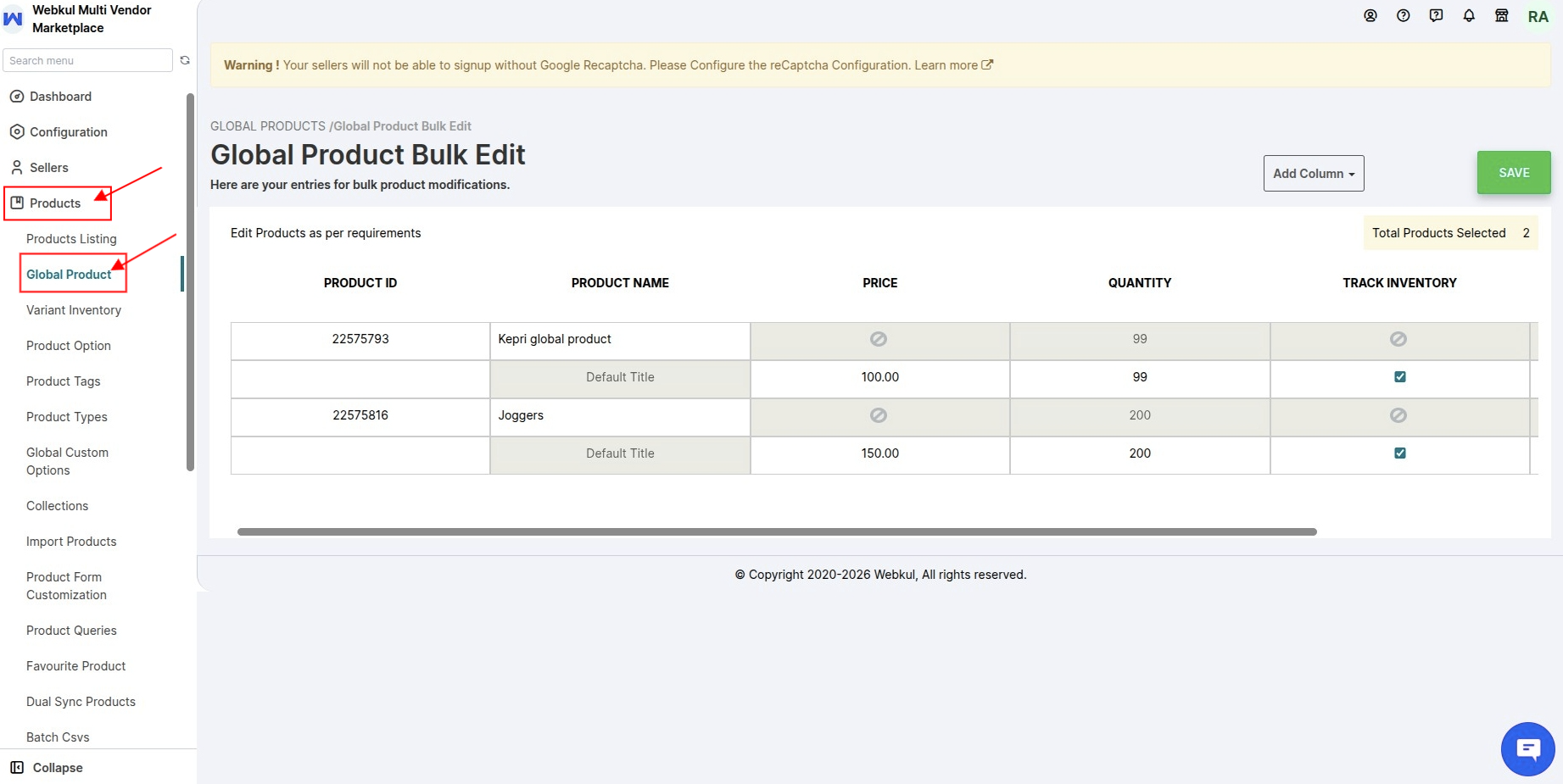Image resolution: width=1563 pixels, height=784 pixels.
Task: Open the Add Column dropdown
Action: click(1314, 173)
